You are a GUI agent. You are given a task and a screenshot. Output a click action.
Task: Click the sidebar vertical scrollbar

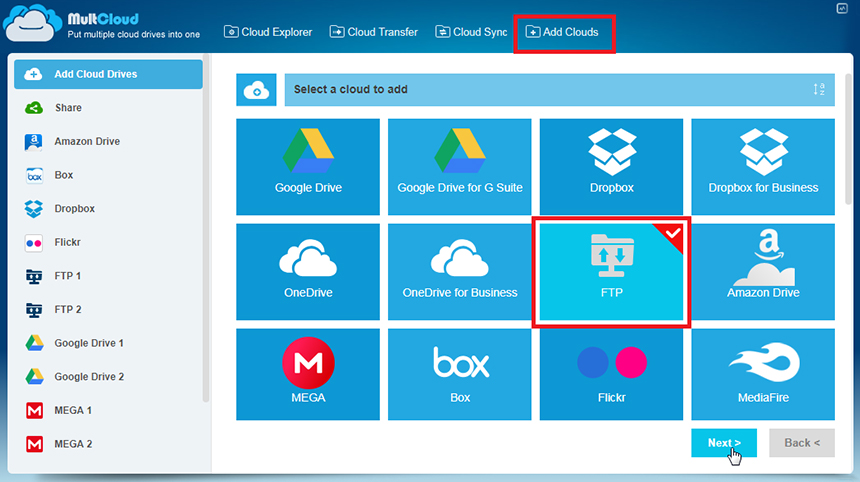[x=206, y=229]
